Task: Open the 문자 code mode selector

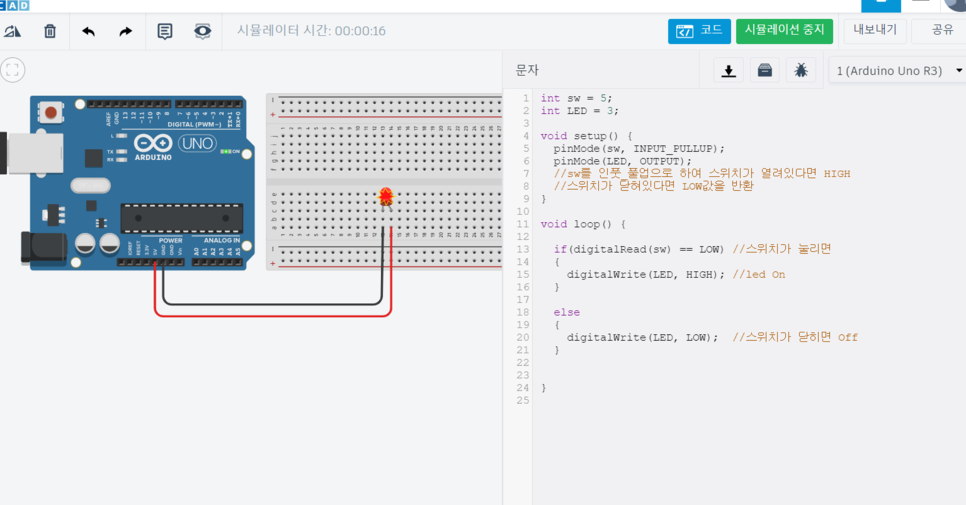Action: tap(527, 70)
